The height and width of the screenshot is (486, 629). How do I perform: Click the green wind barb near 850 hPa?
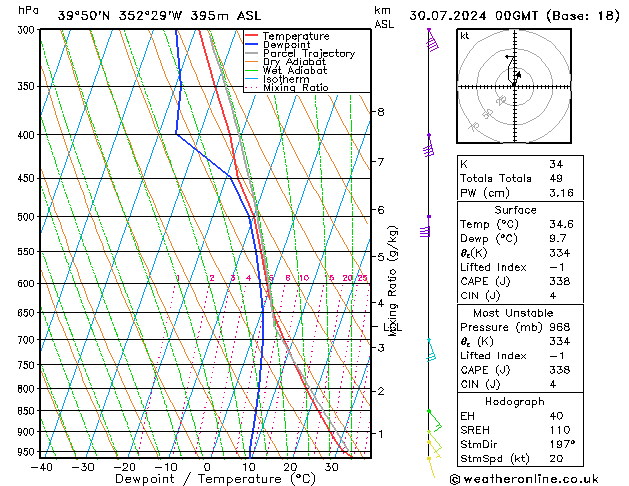[x=432, y=422]
